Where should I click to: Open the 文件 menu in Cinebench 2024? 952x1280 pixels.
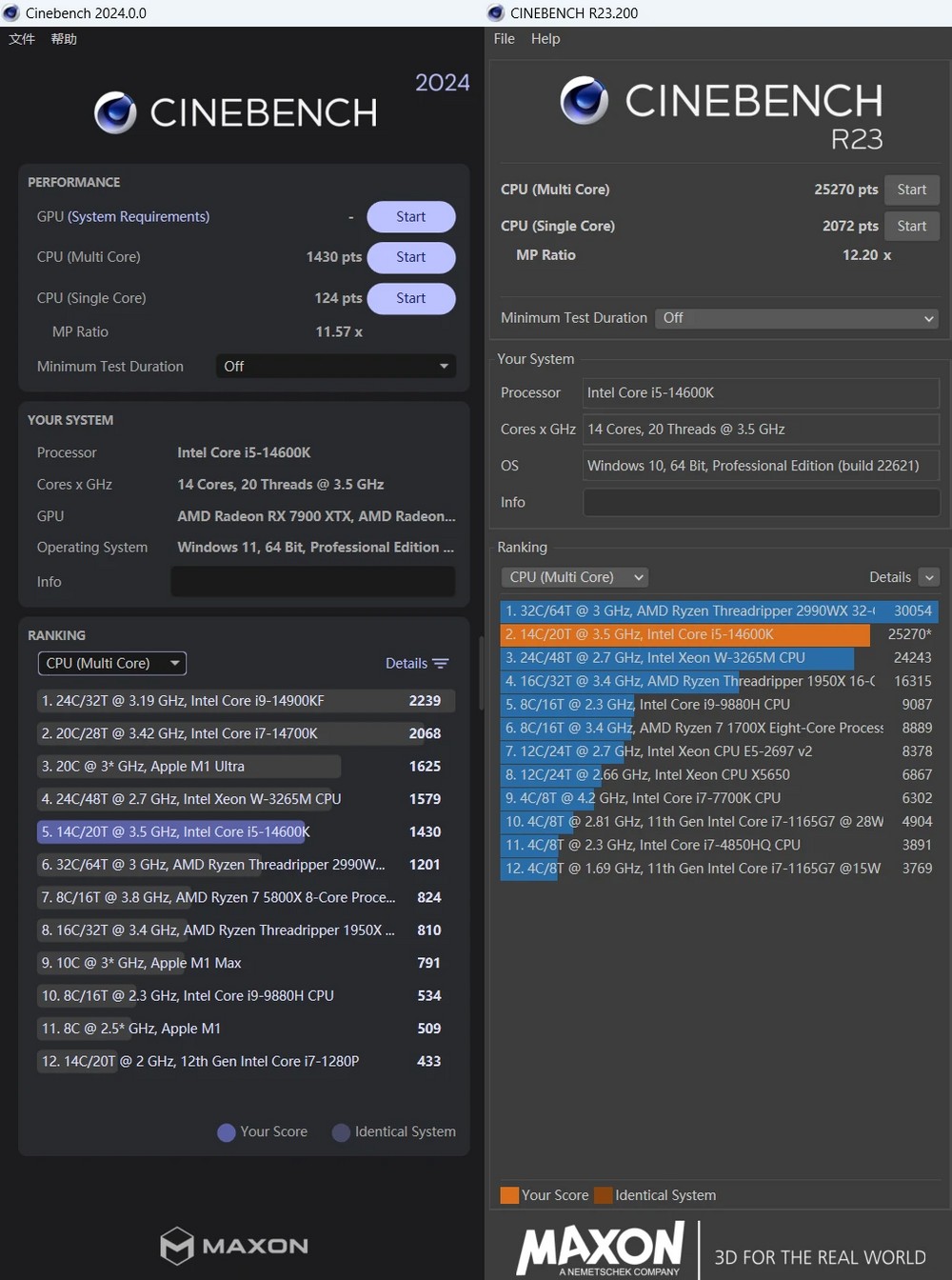[x=22, y=39]
